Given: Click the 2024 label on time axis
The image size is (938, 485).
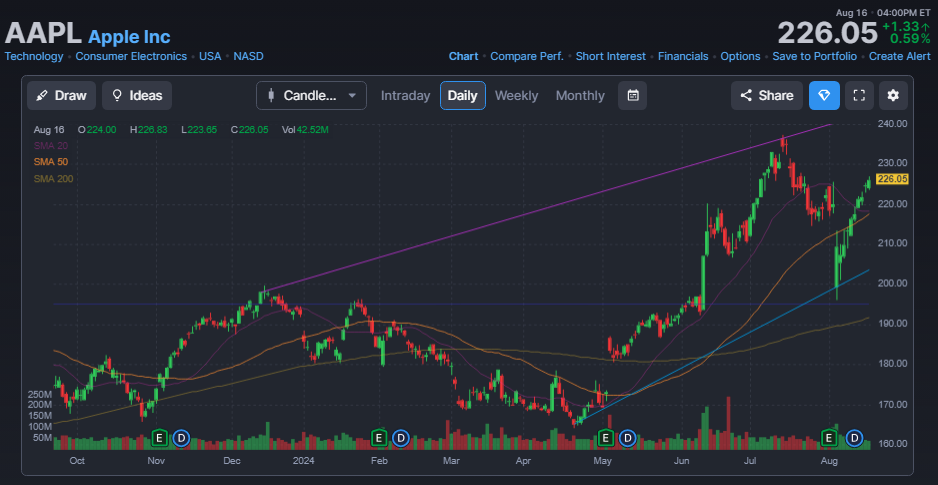Looking at the screenshot, I should click(x=303, y=460).
